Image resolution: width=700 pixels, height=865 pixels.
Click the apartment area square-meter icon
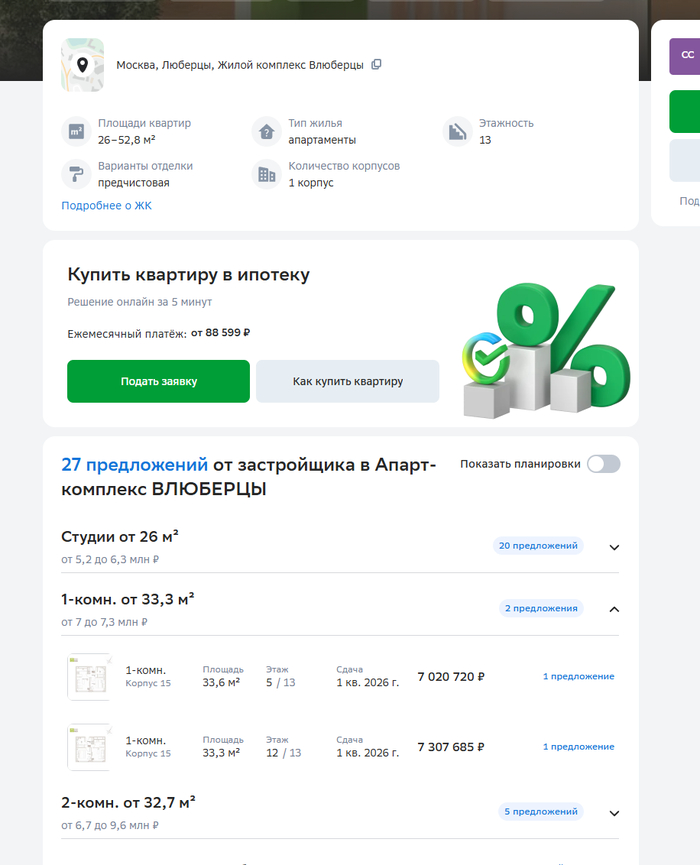click(x=76, y=131)
